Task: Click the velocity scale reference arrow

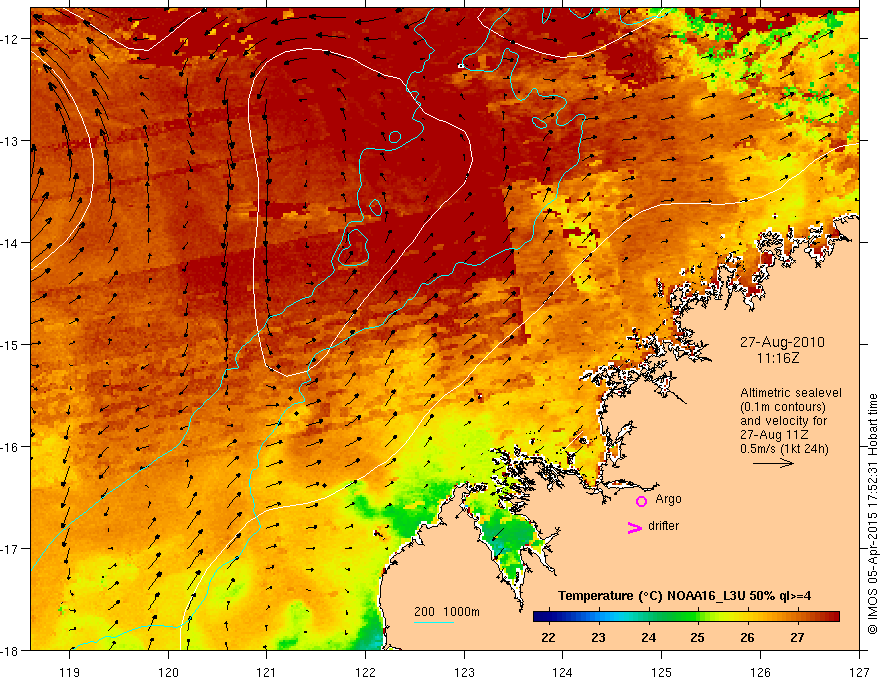Action: coord(773,463)
